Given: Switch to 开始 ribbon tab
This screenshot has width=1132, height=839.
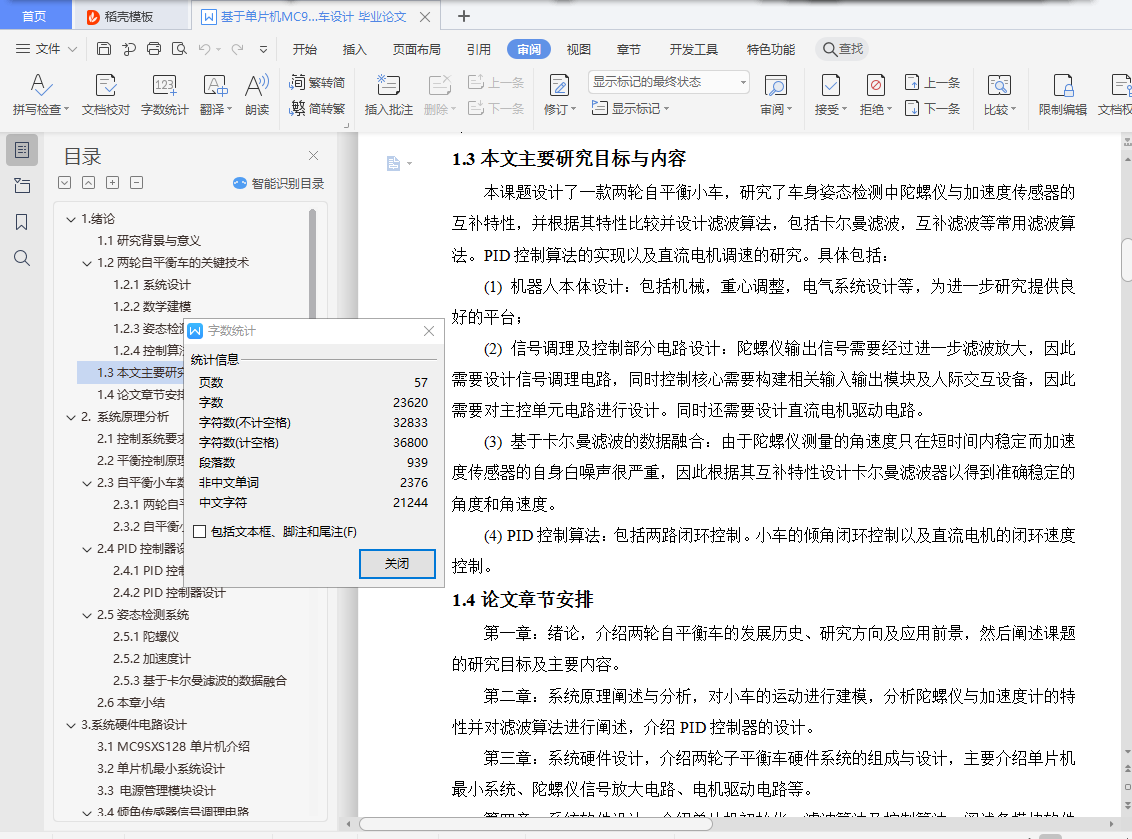Looking at the screenshot, I should pos(305,49).
